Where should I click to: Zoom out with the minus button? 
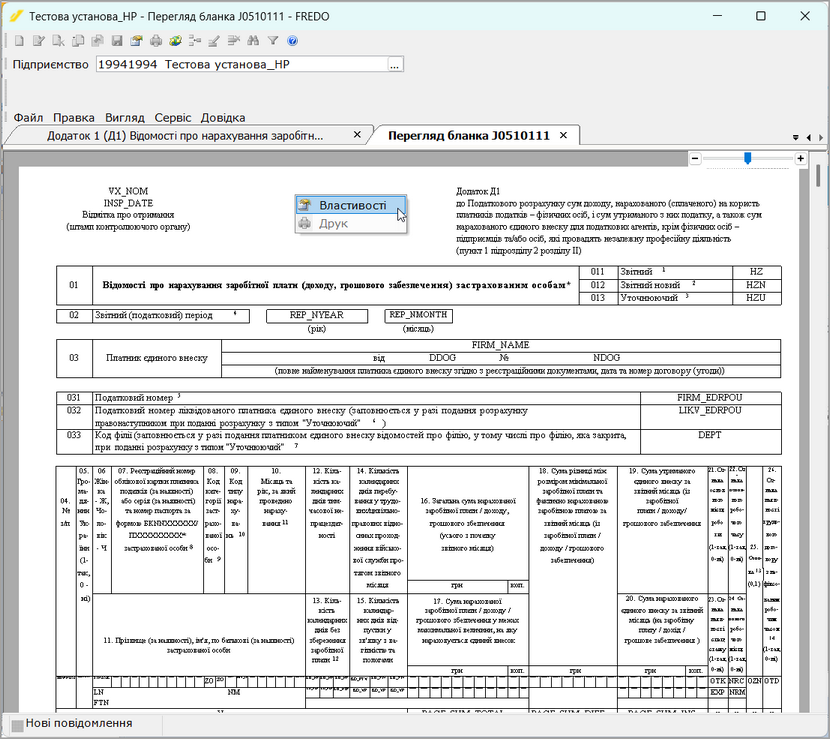696,158
